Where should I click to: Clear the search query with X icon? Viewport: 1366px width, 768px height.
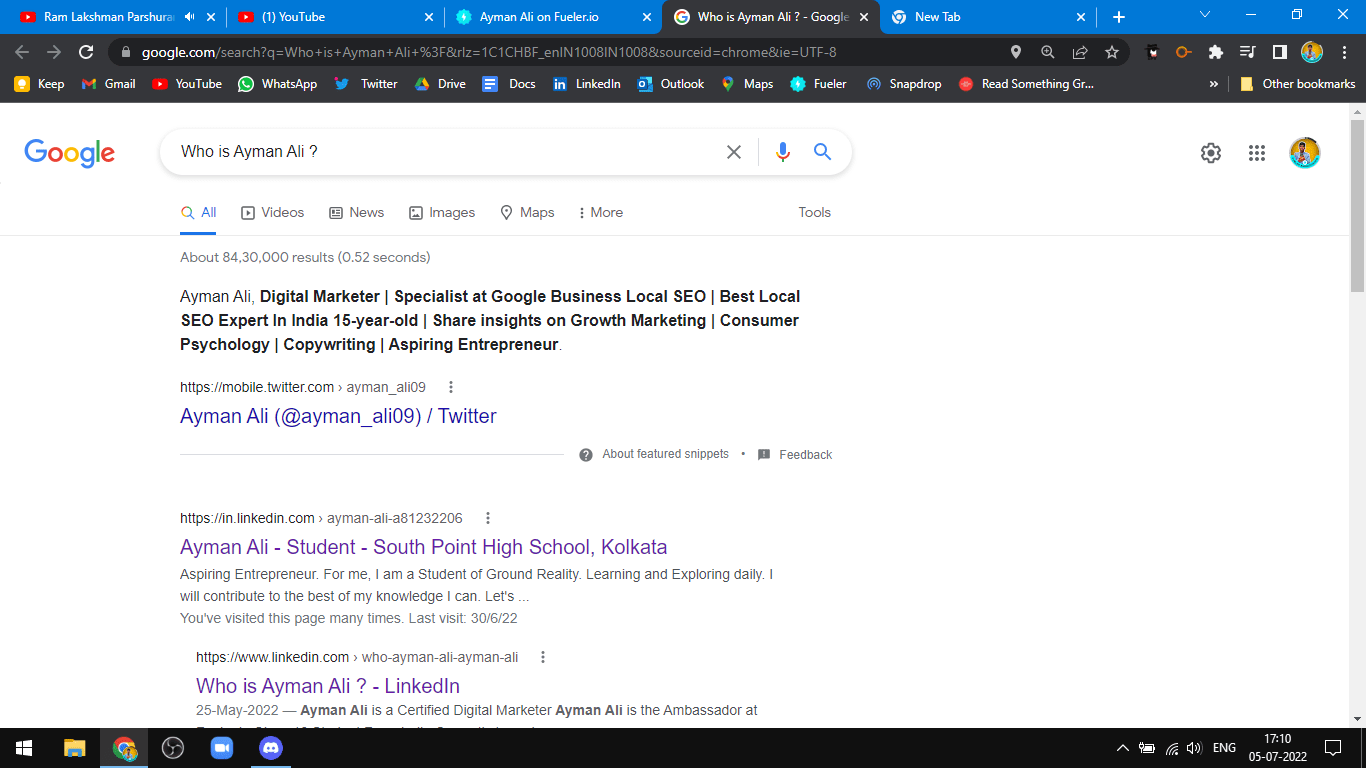[x=734, y=152]
